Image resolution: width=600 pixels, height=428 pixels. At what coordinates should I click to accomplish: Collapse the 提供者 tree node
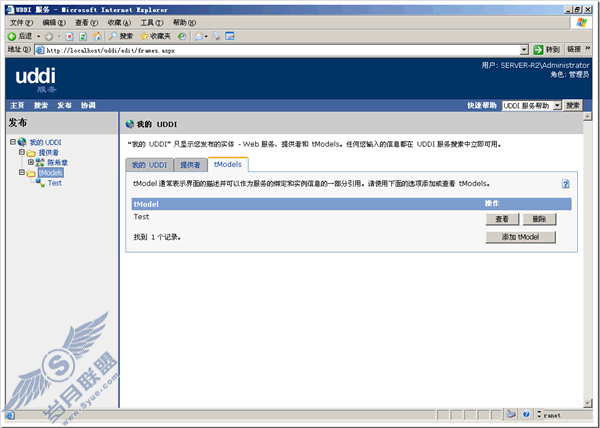coord(22,152)
